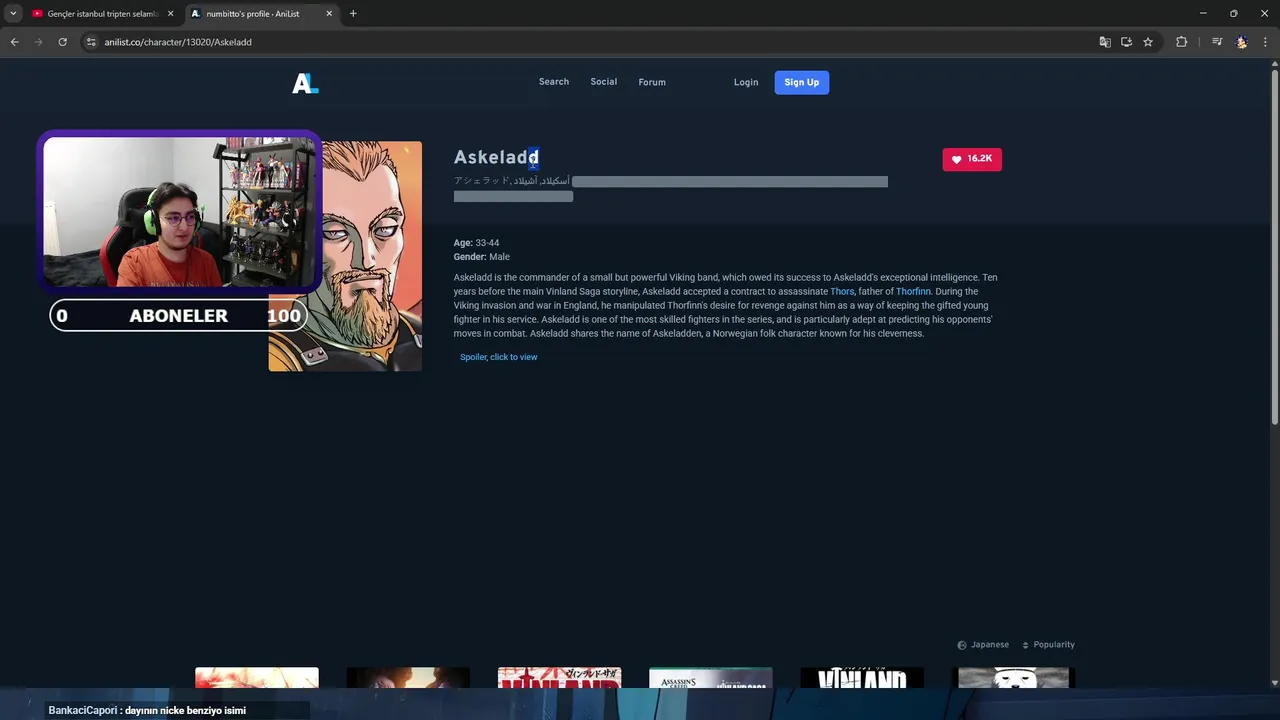Image resolution: width=1280 pixels, height=720 pixels.
Task: Open a new browser tab
Action: pos(353,14)
